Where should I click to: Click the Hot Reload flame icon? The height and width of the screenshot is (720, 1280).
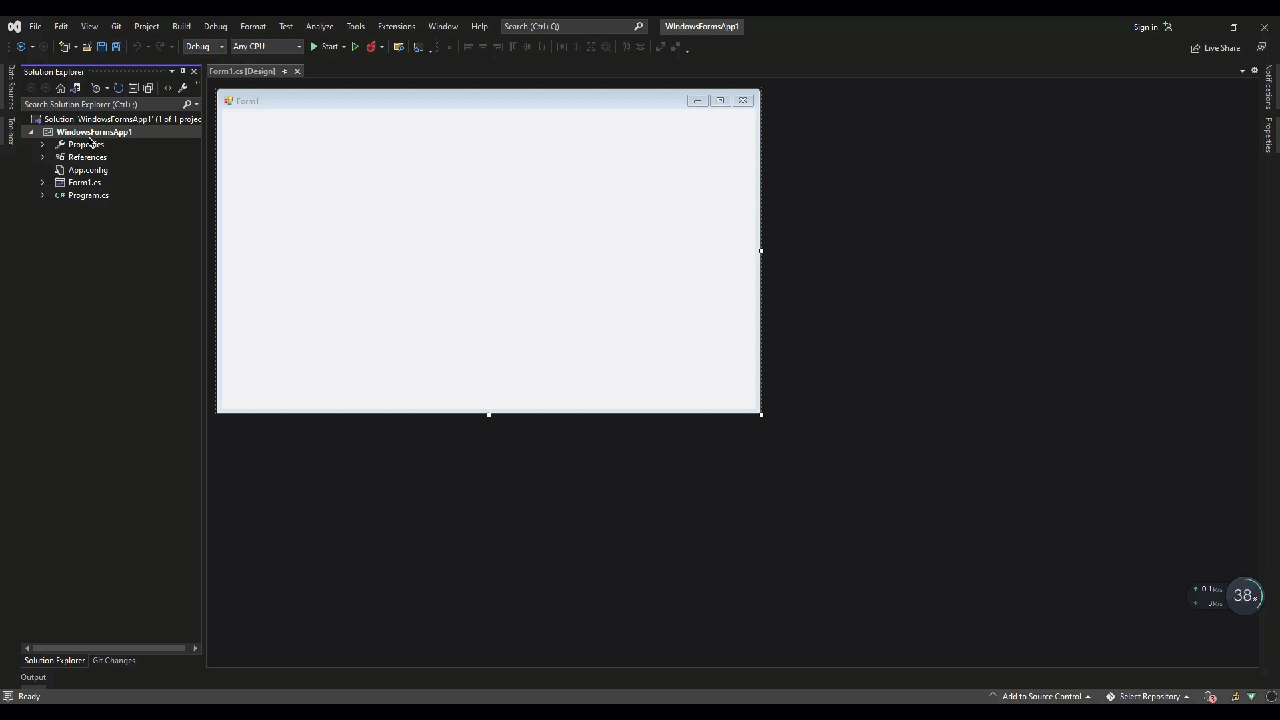point(371,47)
